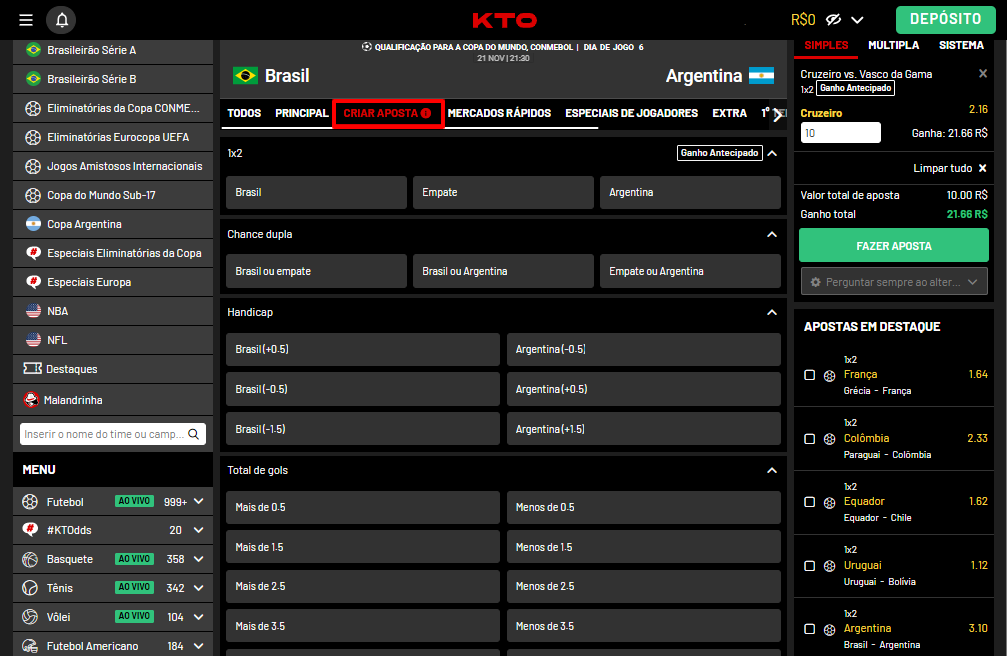The height and width of the screenshot is (656, 1007).
Task: Pick Brasil ou Argentina double chance
Action: [504, 271]
